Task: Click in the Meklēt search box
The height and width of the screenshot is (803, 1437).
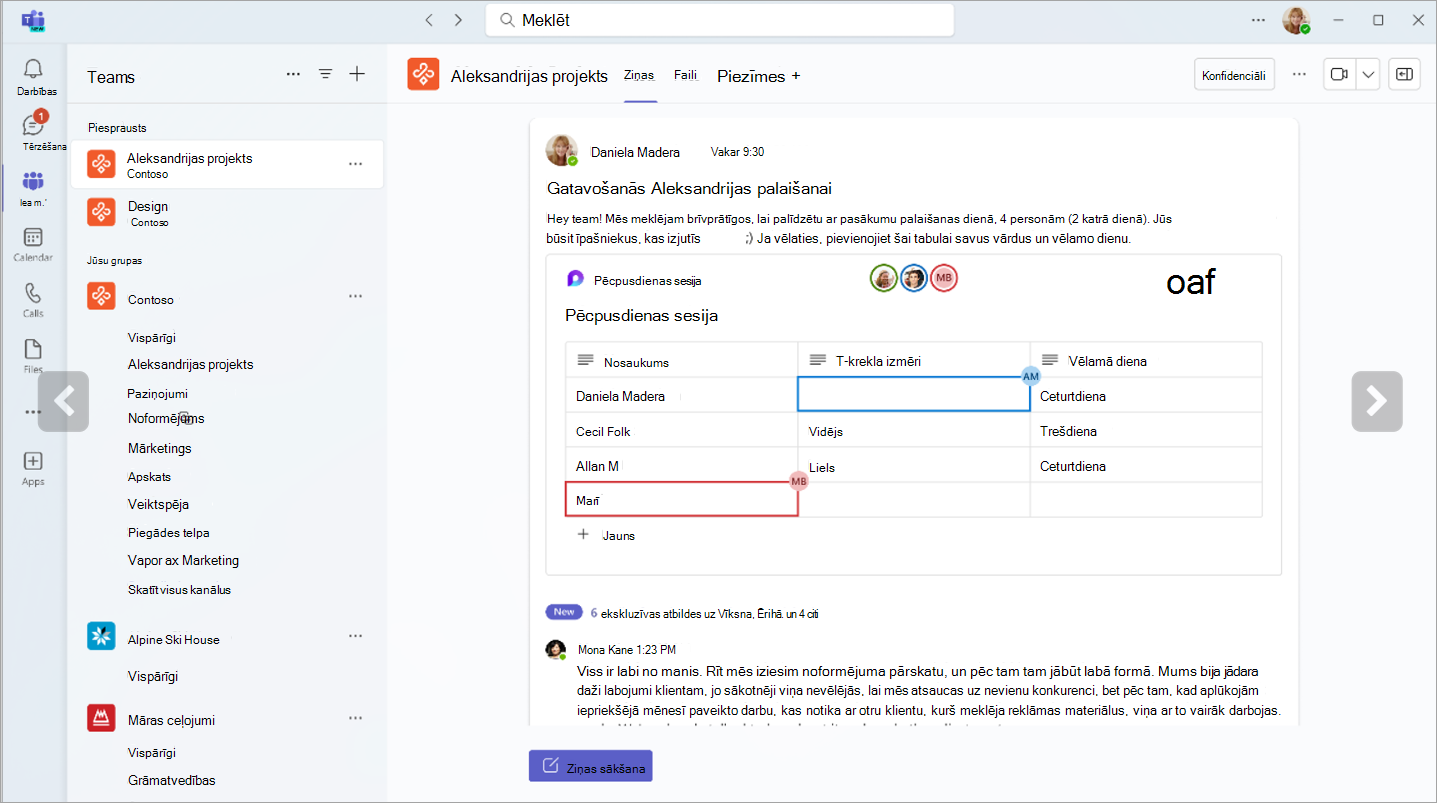Action: point(719,20)
